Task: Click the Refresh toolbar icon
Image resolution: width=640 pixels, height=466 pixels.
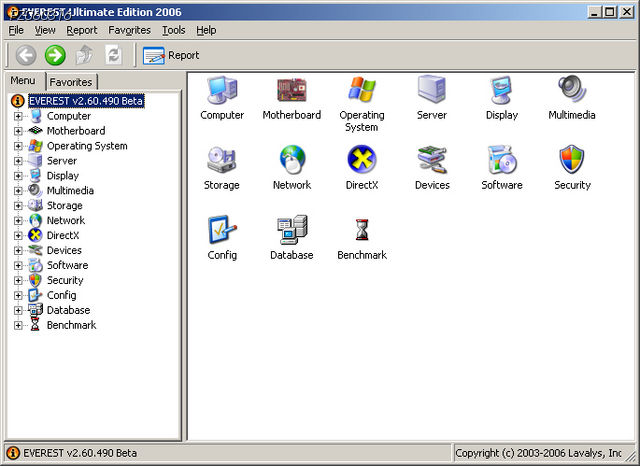Action: 113,55
